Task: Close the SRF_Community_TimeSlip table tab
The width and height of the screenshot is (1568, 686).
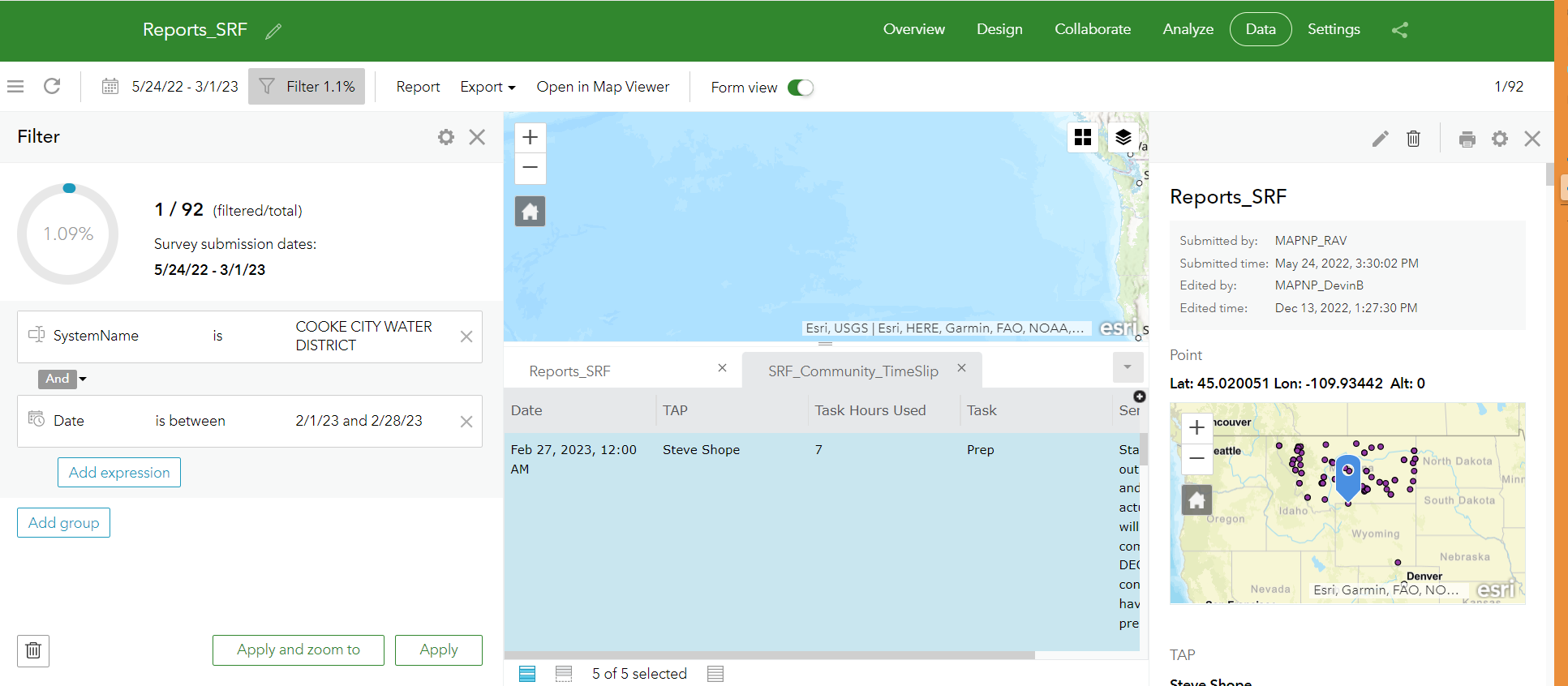Action: click(x=961, y=368)
